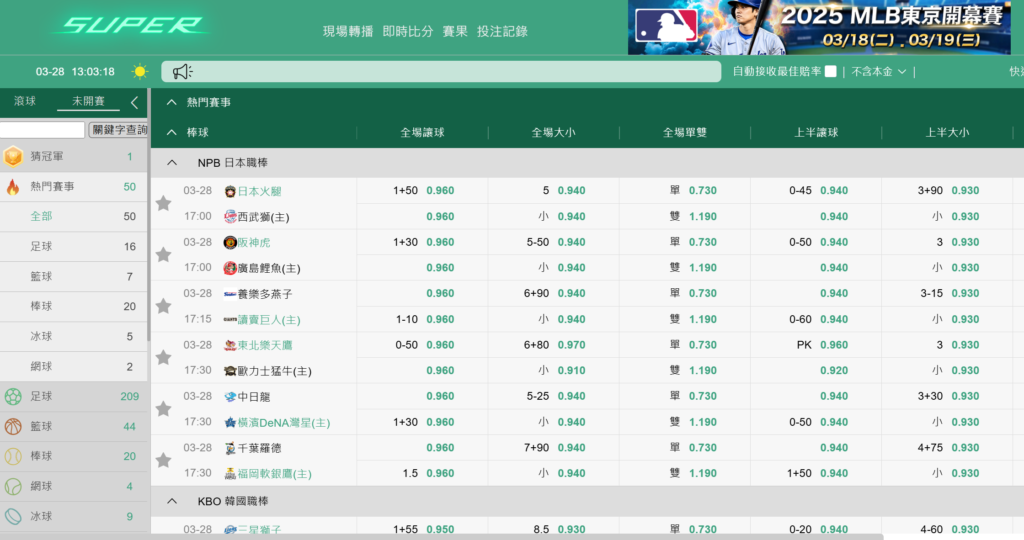Select the 猜冠軍 trophy icon
This screenshot has width=1024, height=540.
pyautogui.click(x=13, y=157)
